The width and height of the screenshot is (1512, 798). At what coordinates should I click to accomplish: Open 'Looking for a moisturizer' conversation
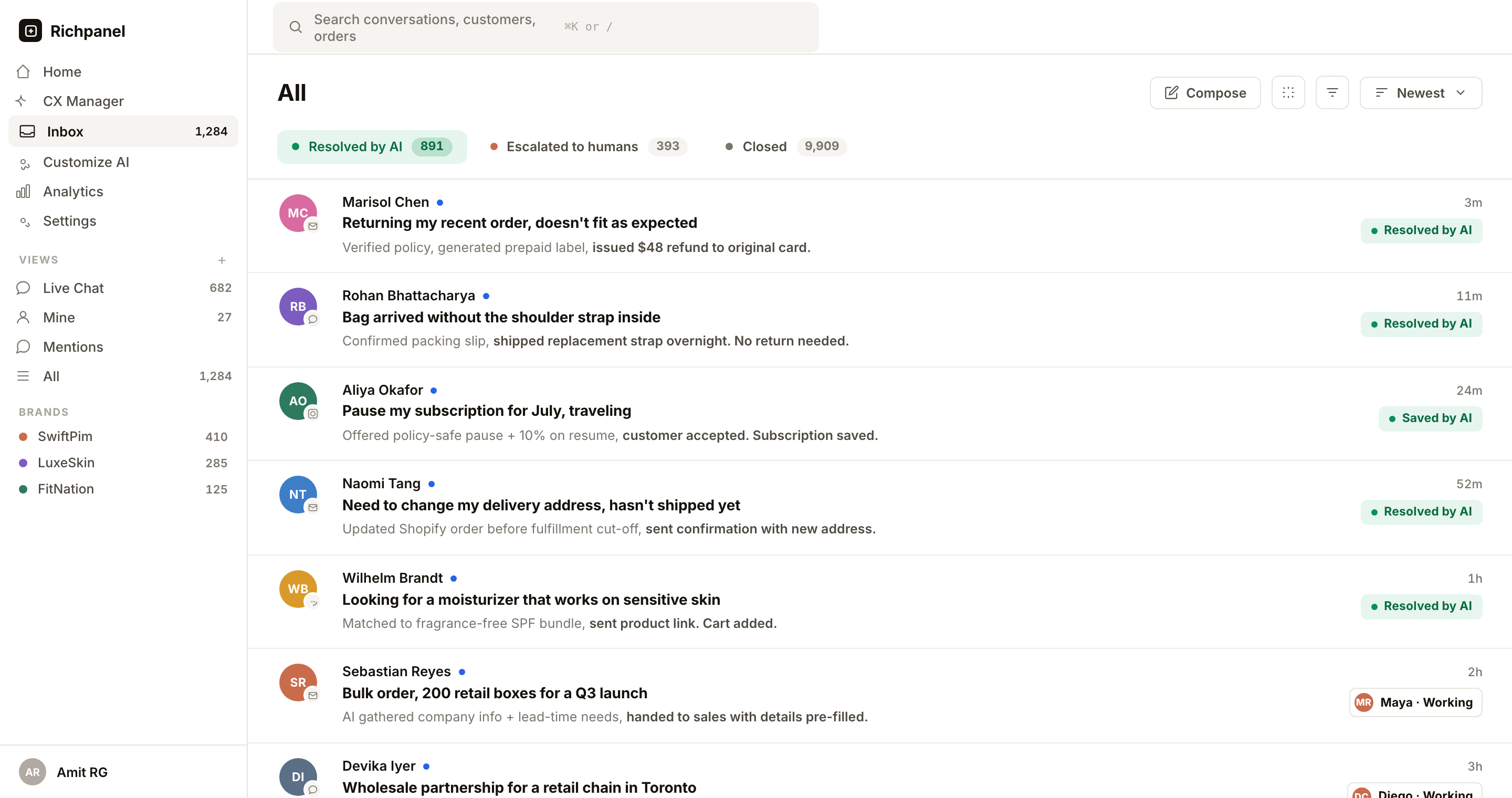click(x=531, y=600)
